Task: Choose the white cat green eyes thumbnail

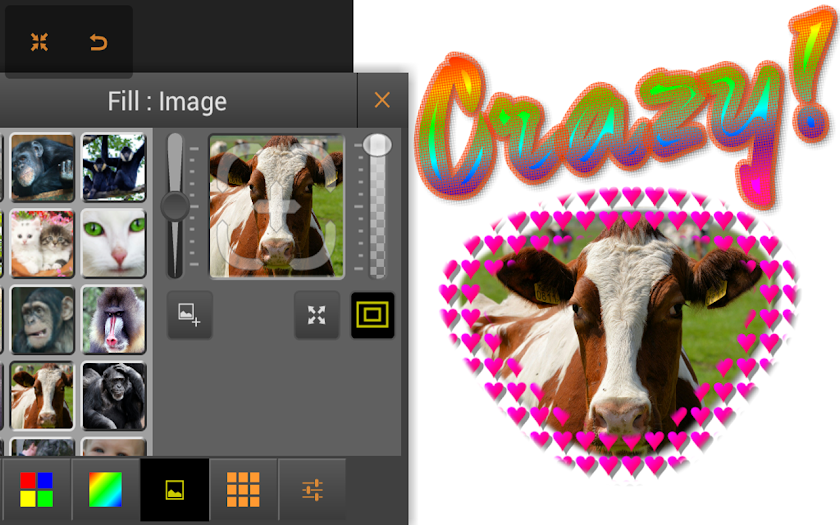Action: click(x=114, y=244)
